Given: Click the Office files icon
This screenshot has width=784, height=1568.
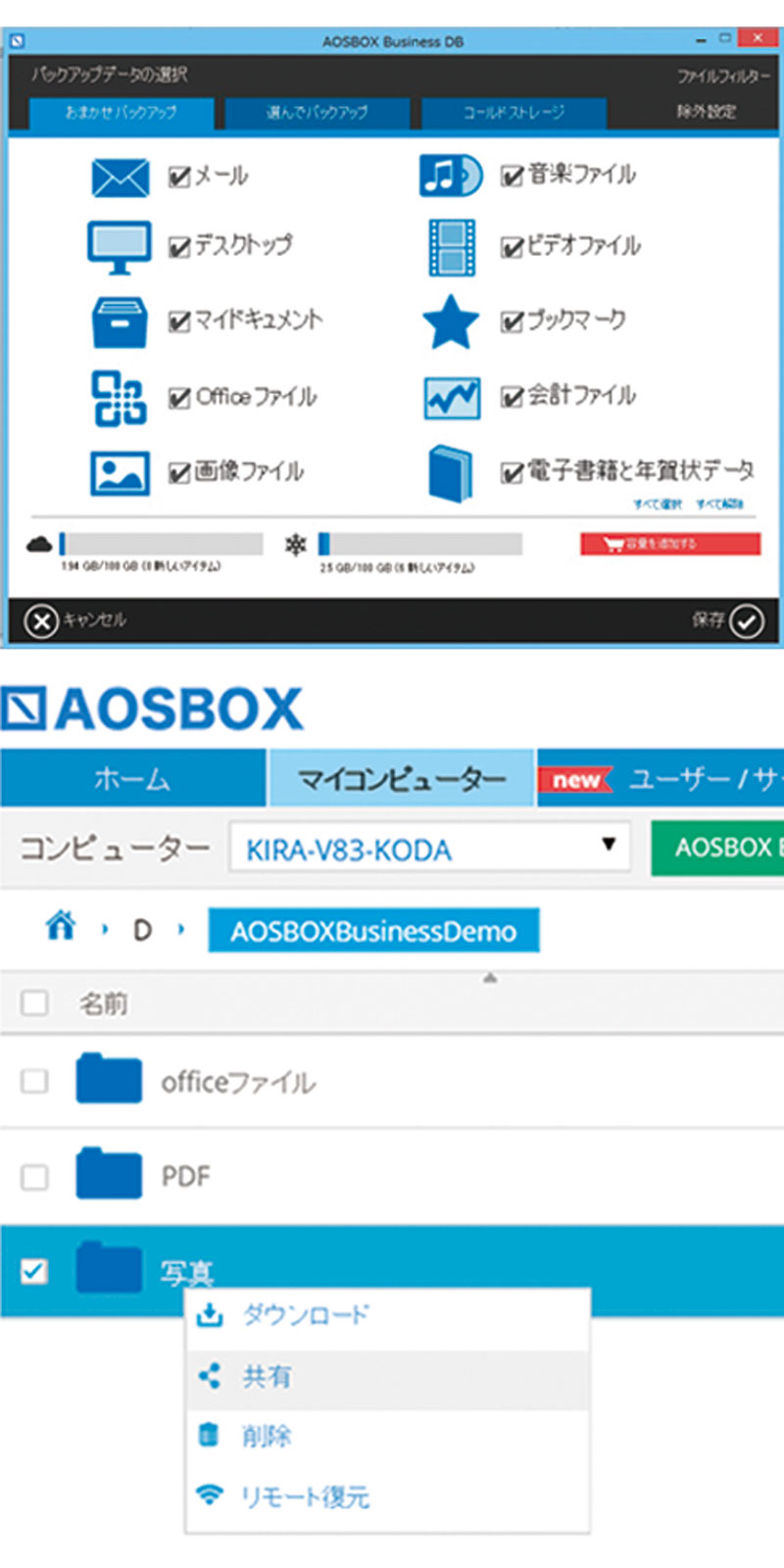Looking at the screenshot, I should pyautogui.click(x=120, y=398).
